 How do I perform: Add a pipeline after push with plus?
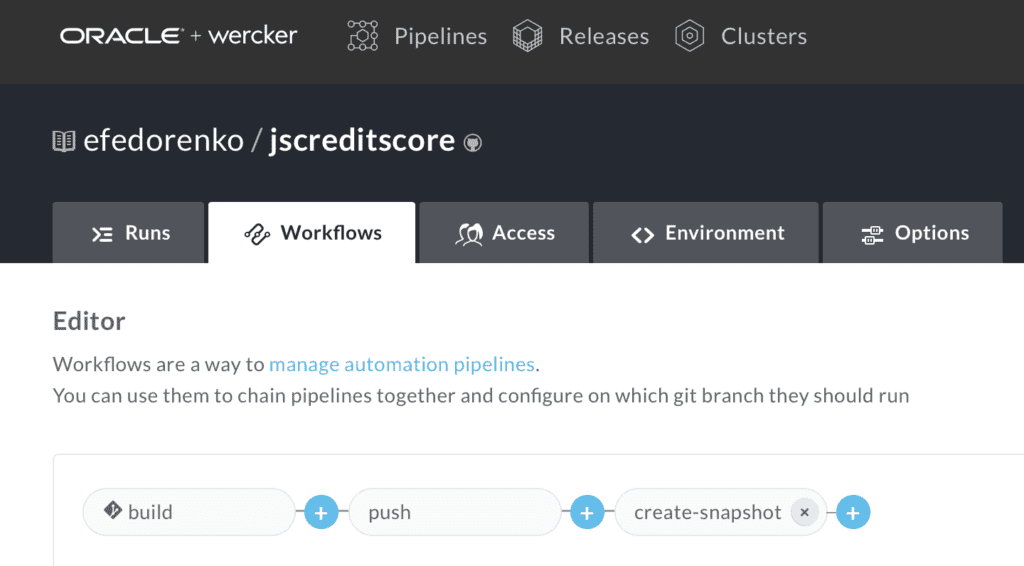click(587, 512)
